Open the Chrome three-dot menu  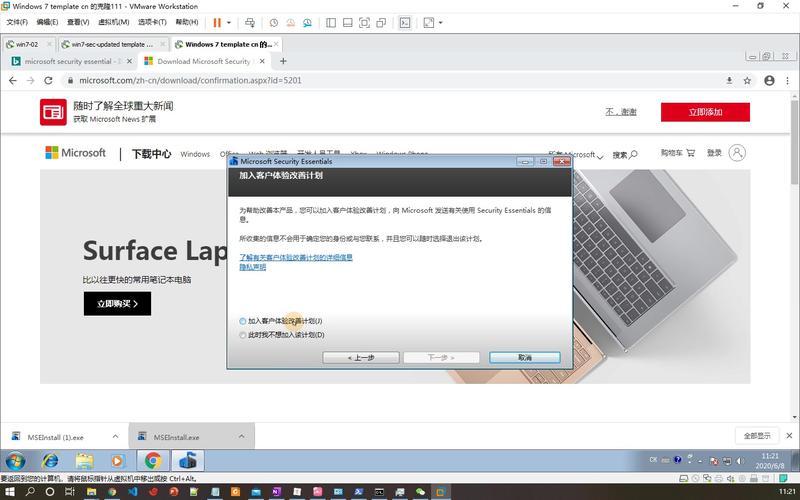788,81
